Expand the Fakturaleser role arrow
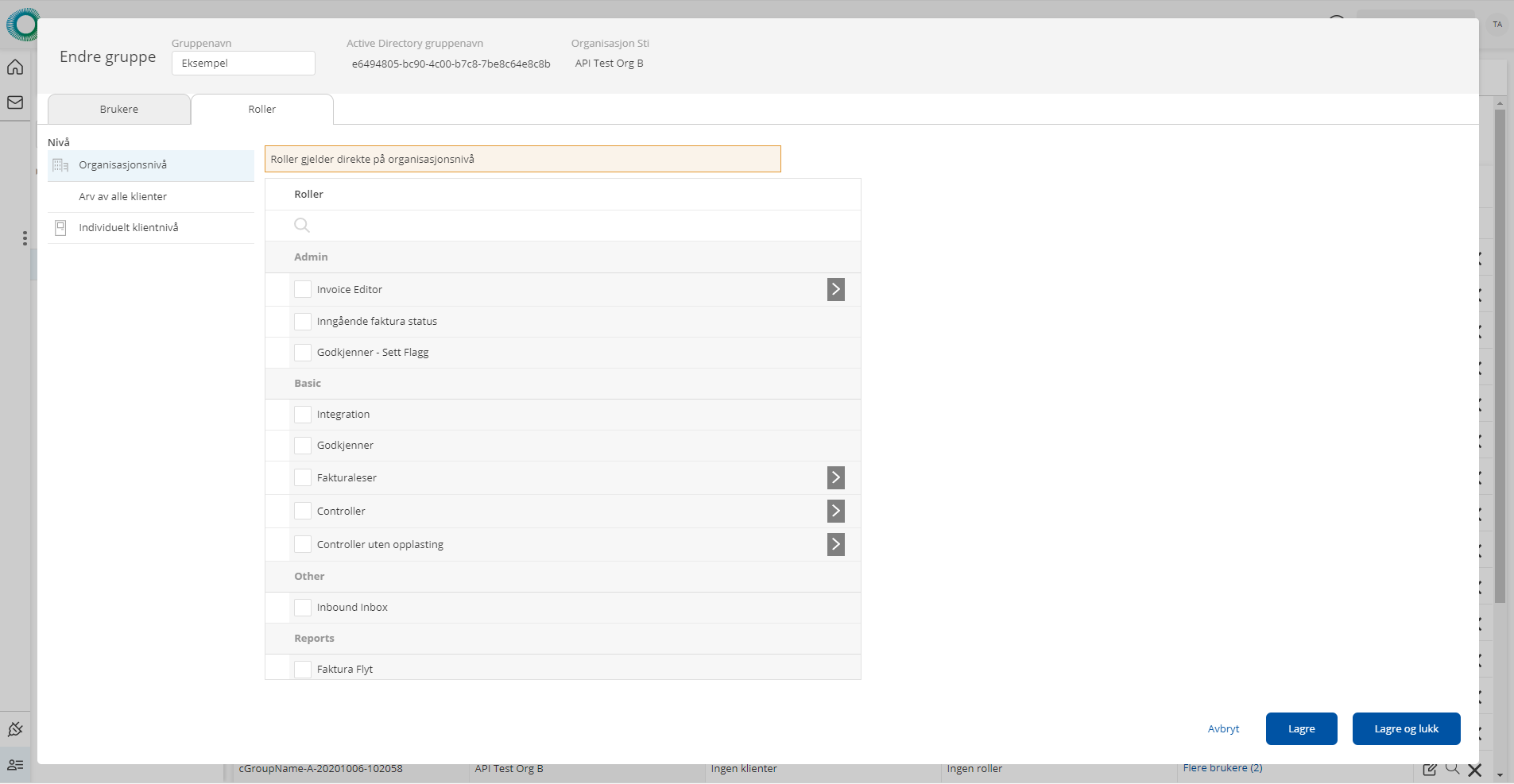Screen dimensions: 1514x784 [x=835, y=477]
